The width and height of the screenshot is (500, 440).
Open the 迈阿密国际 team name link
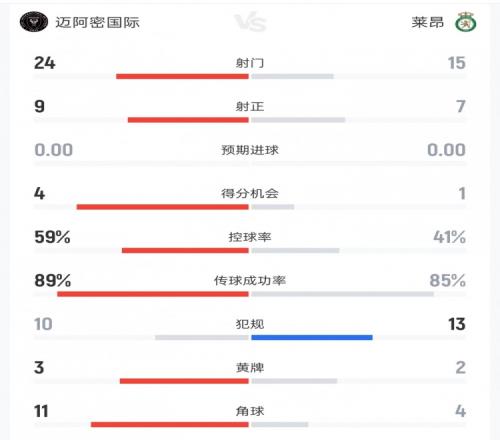[x=97, y=22]
